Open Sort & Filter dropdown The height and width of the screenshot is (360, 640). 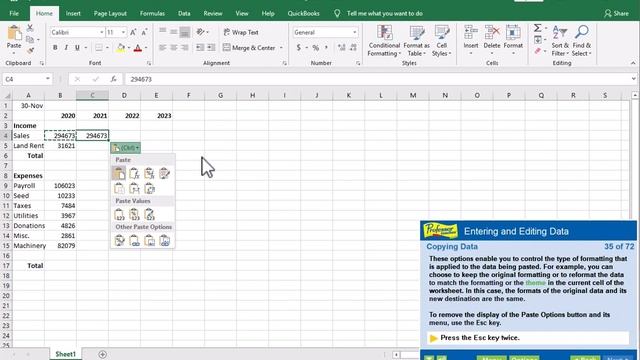point(560,41)
